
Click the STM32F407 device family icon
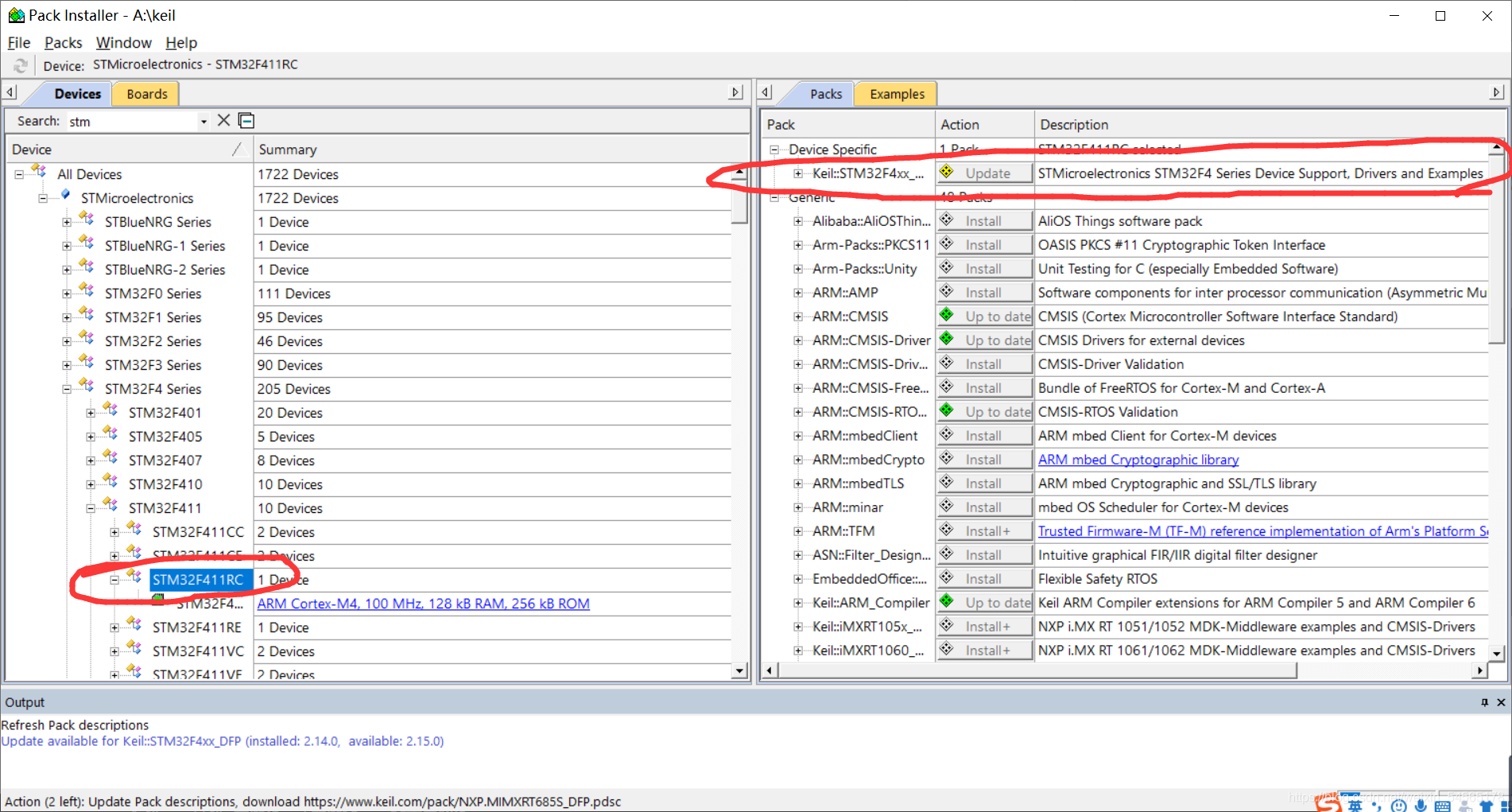[x=110, y=458]
